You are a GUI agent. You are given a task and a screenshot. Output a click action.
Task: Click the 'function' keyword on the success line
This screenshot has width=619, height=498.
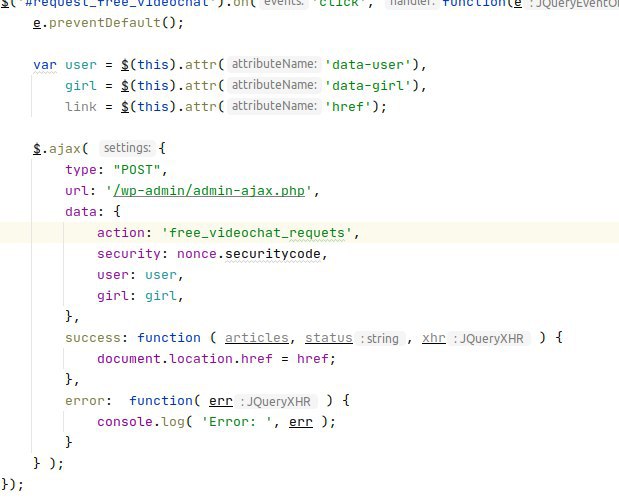pyautogui.click(x=169, y=338)
